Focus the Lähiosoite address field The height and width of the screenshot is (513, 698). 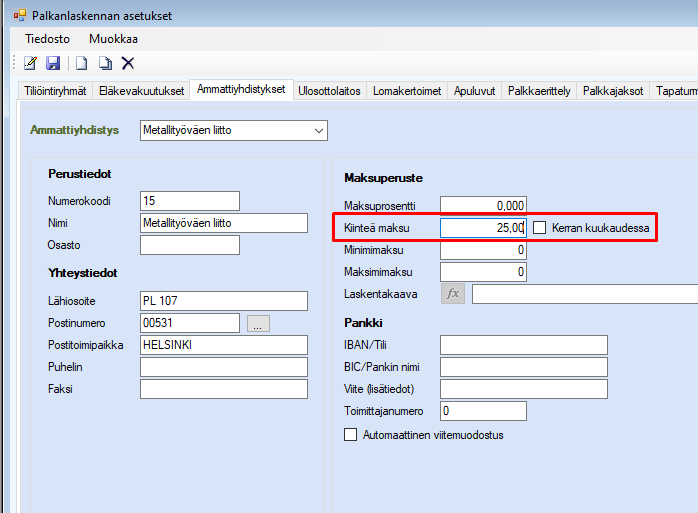pyautogui.click(x=223, y=301)
